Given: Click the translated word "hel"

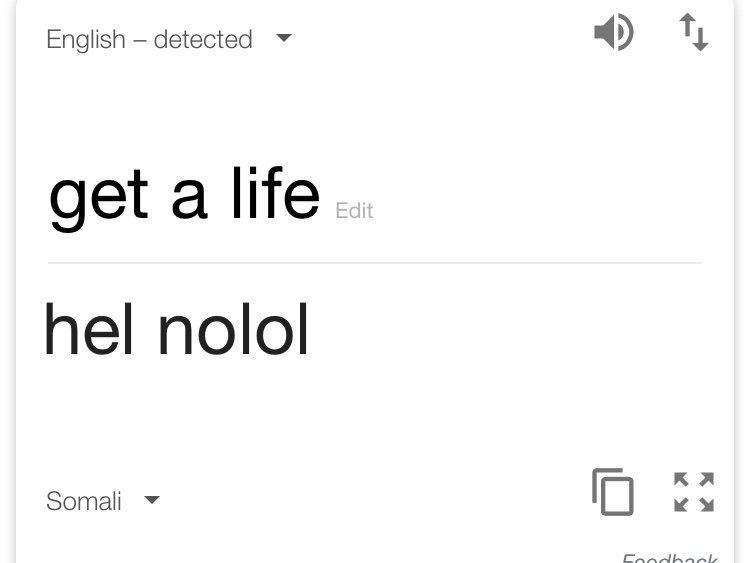Looking at the screenshot, I should [89, 330].
